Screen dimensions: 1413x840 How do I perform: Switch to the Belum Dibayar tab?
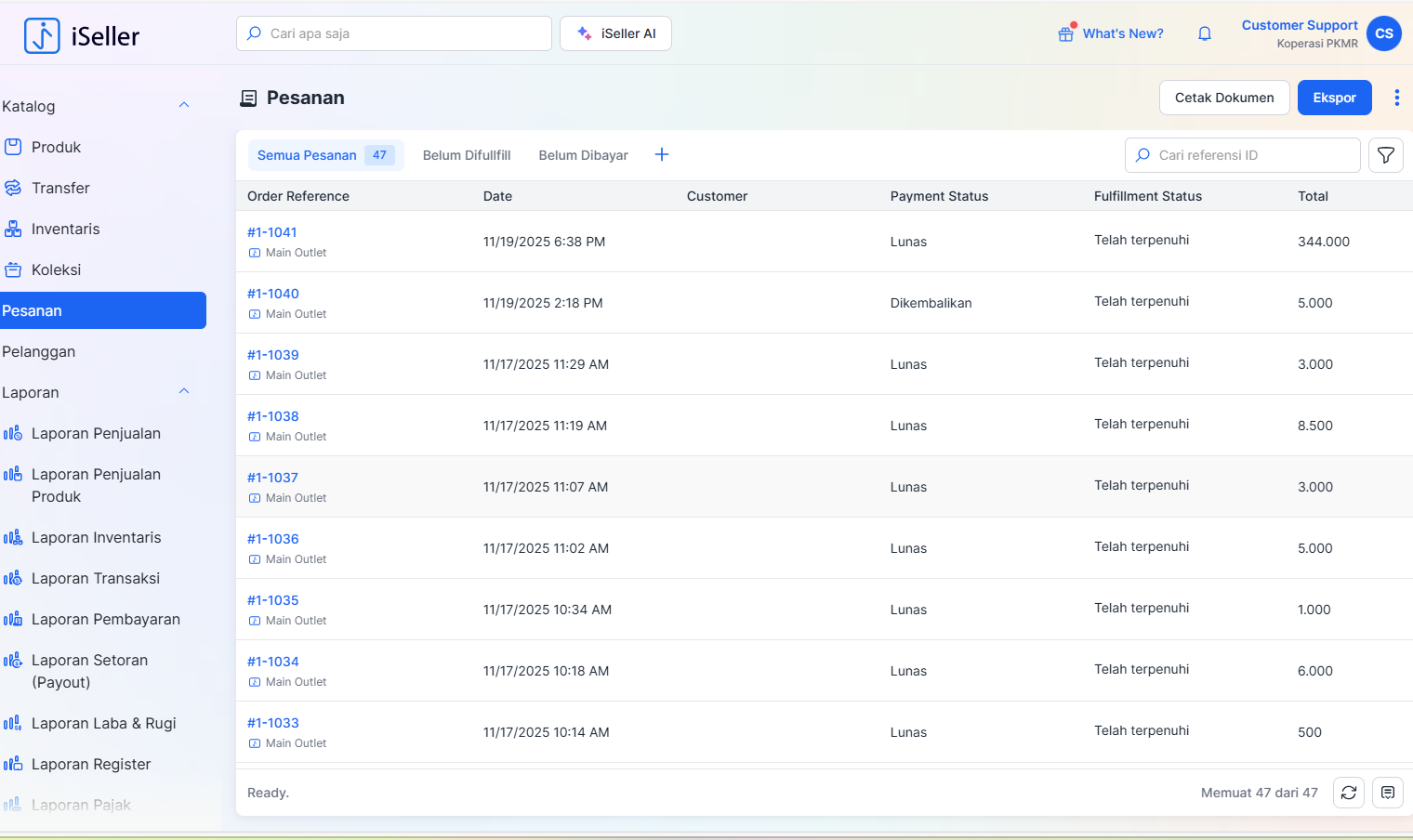point(583,155)
